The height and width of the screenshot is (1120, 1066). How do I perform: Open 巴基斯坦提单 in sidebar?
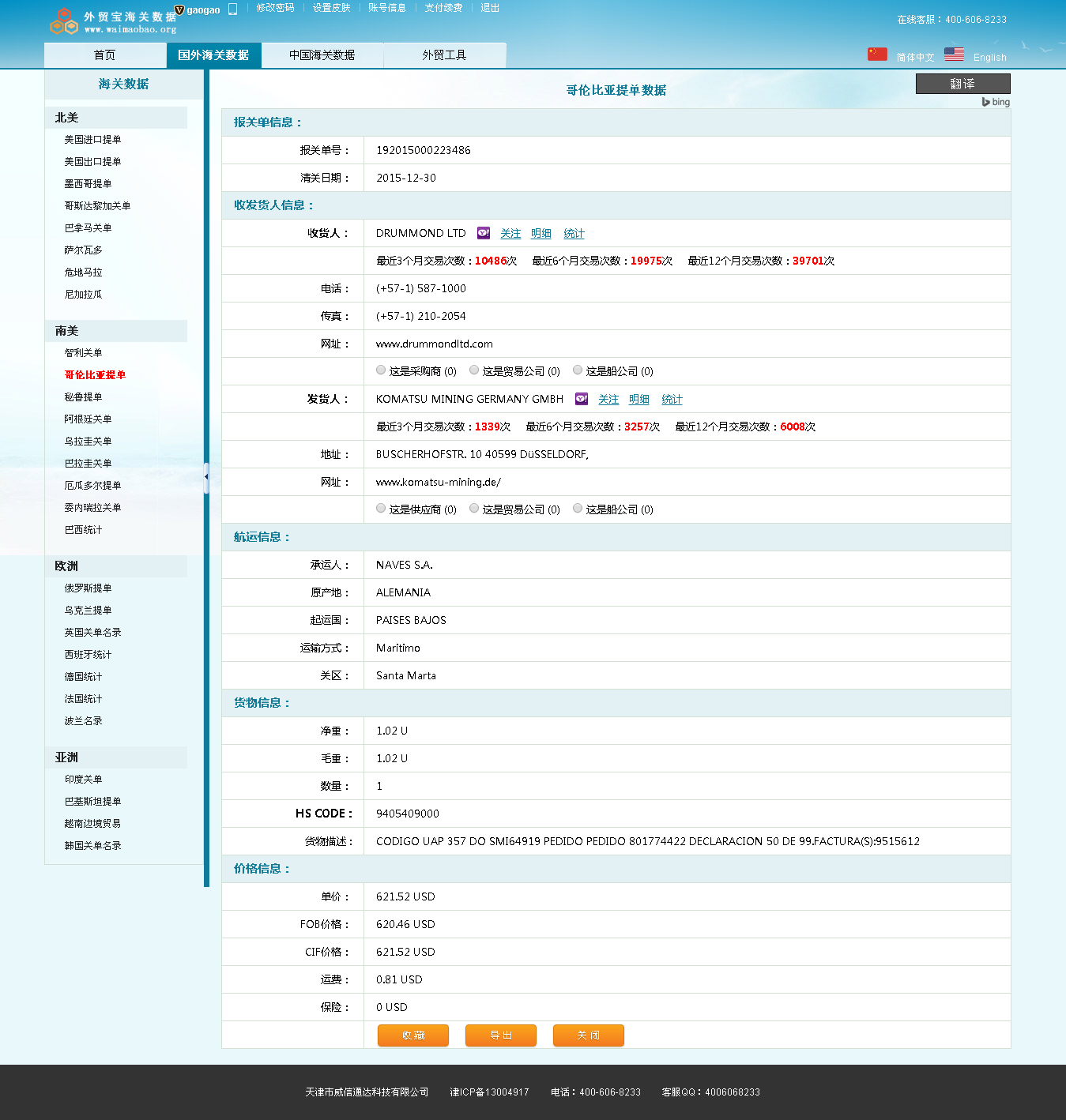[92, 802]
